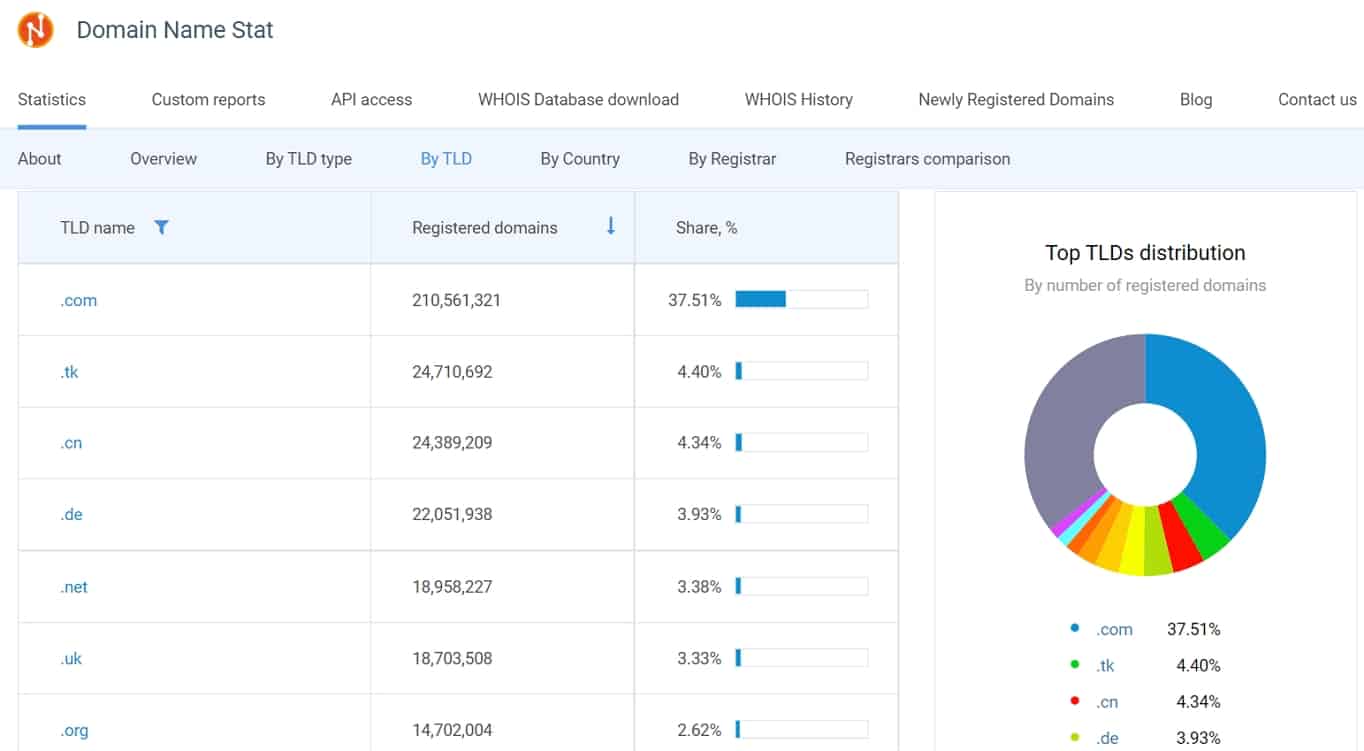Click the Domain Name Stat site title
Viewport: 1364px width, 751px height.
click(x=175, y=30)
